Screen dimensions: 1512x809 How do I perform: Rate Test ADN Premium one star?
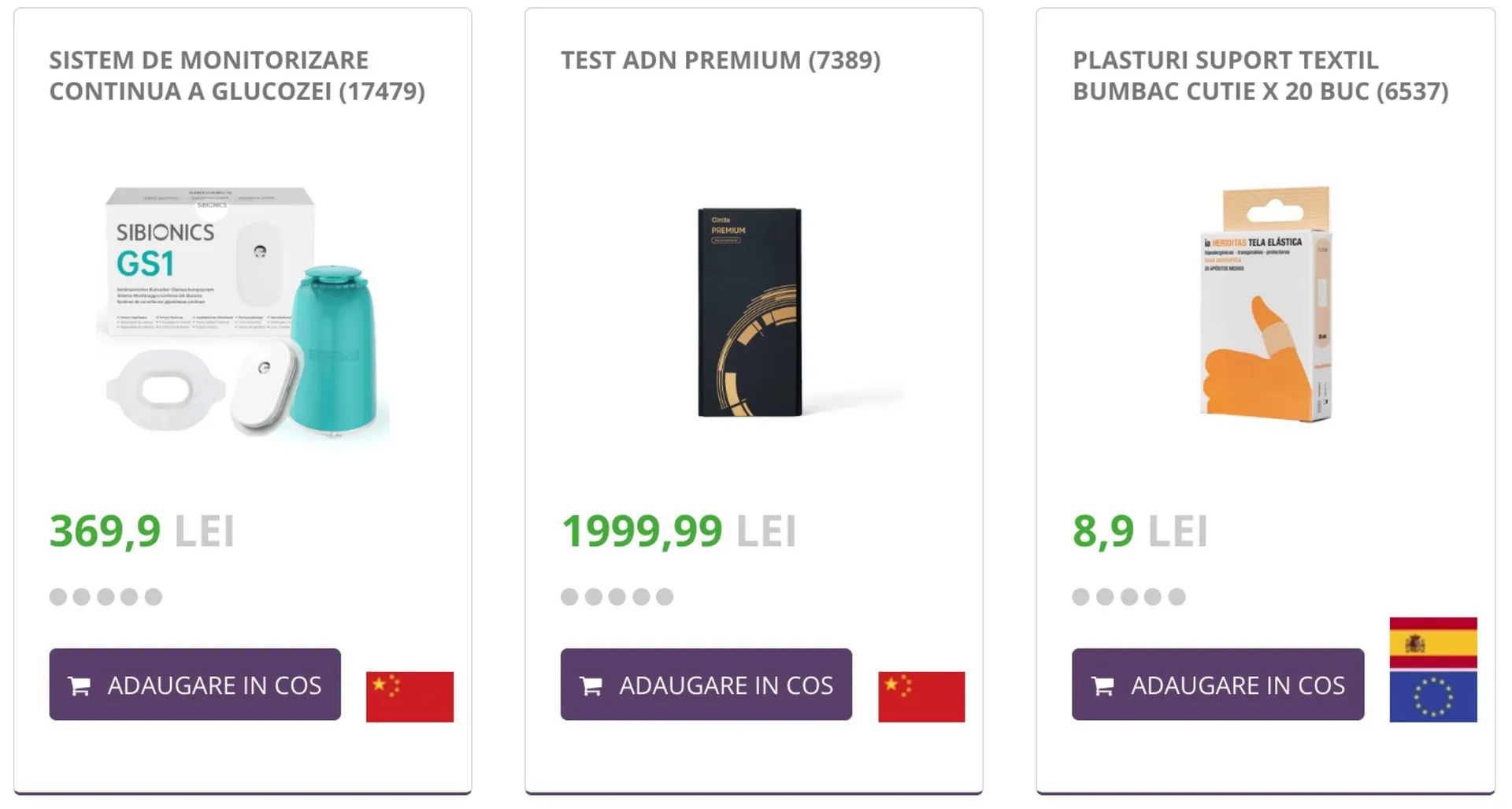click(x=569, y=596)
